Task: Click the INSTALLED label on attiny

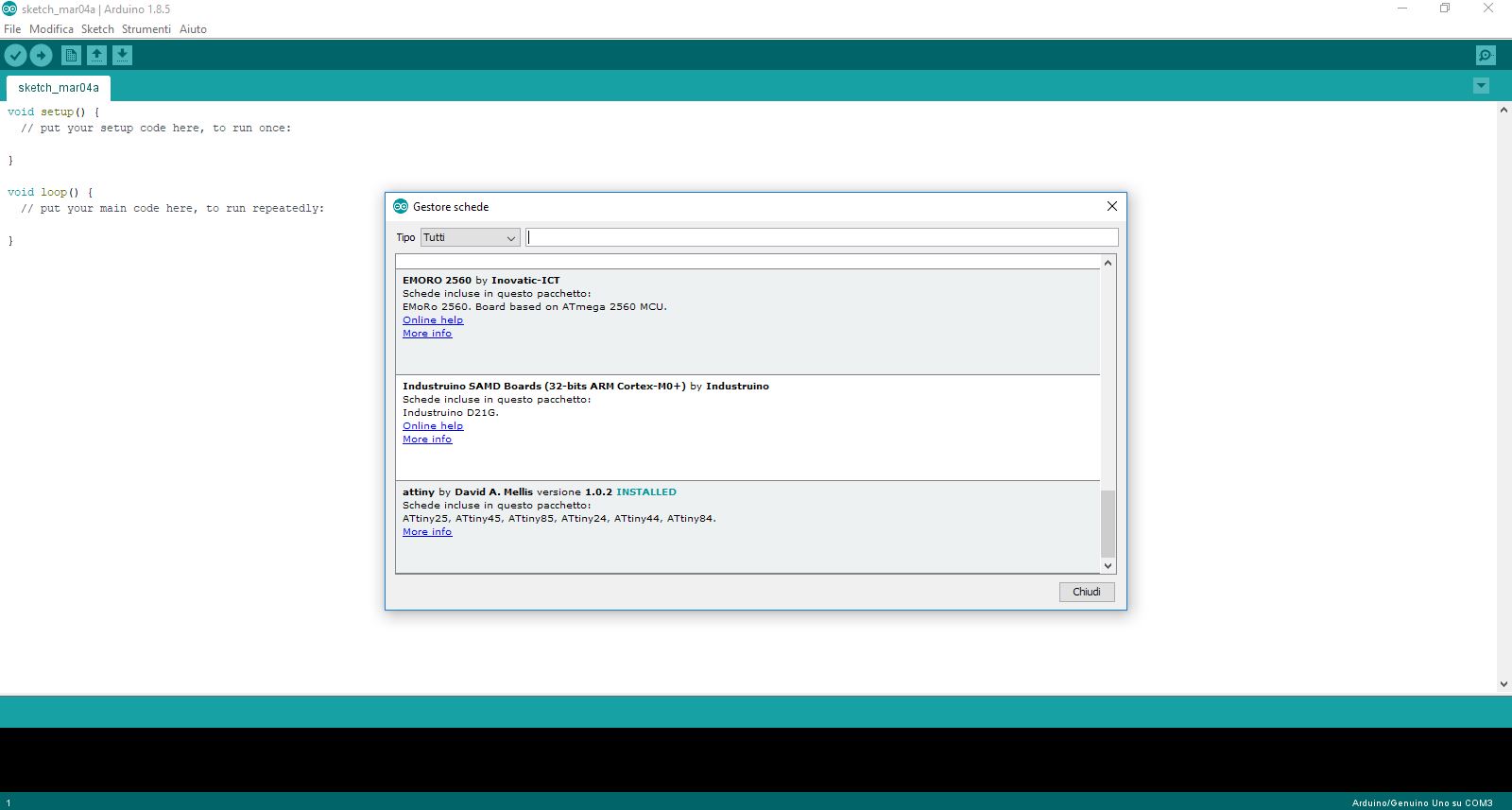Action: coord(646,492)
